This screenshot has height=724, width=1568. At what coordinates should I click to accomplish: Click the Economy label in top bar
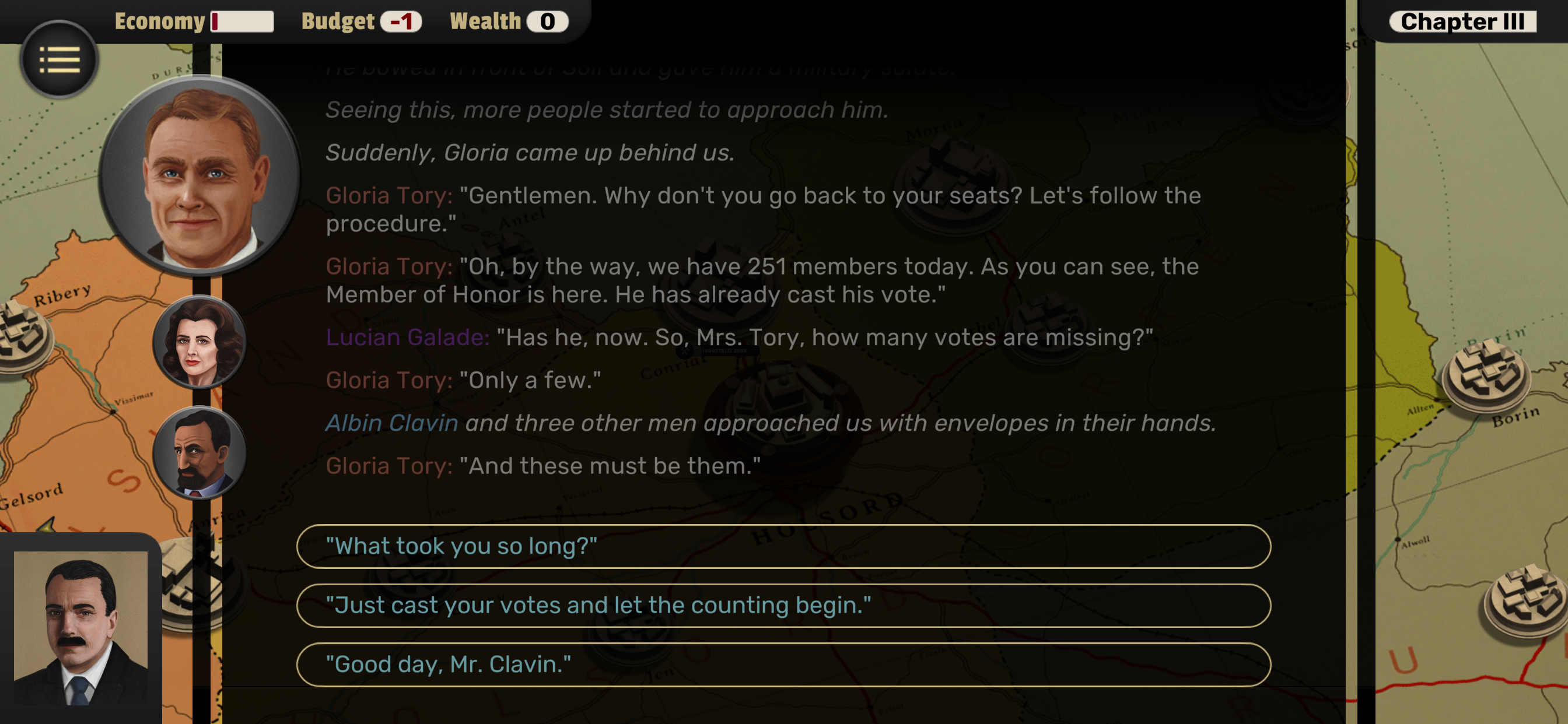(x=159, y=22)
